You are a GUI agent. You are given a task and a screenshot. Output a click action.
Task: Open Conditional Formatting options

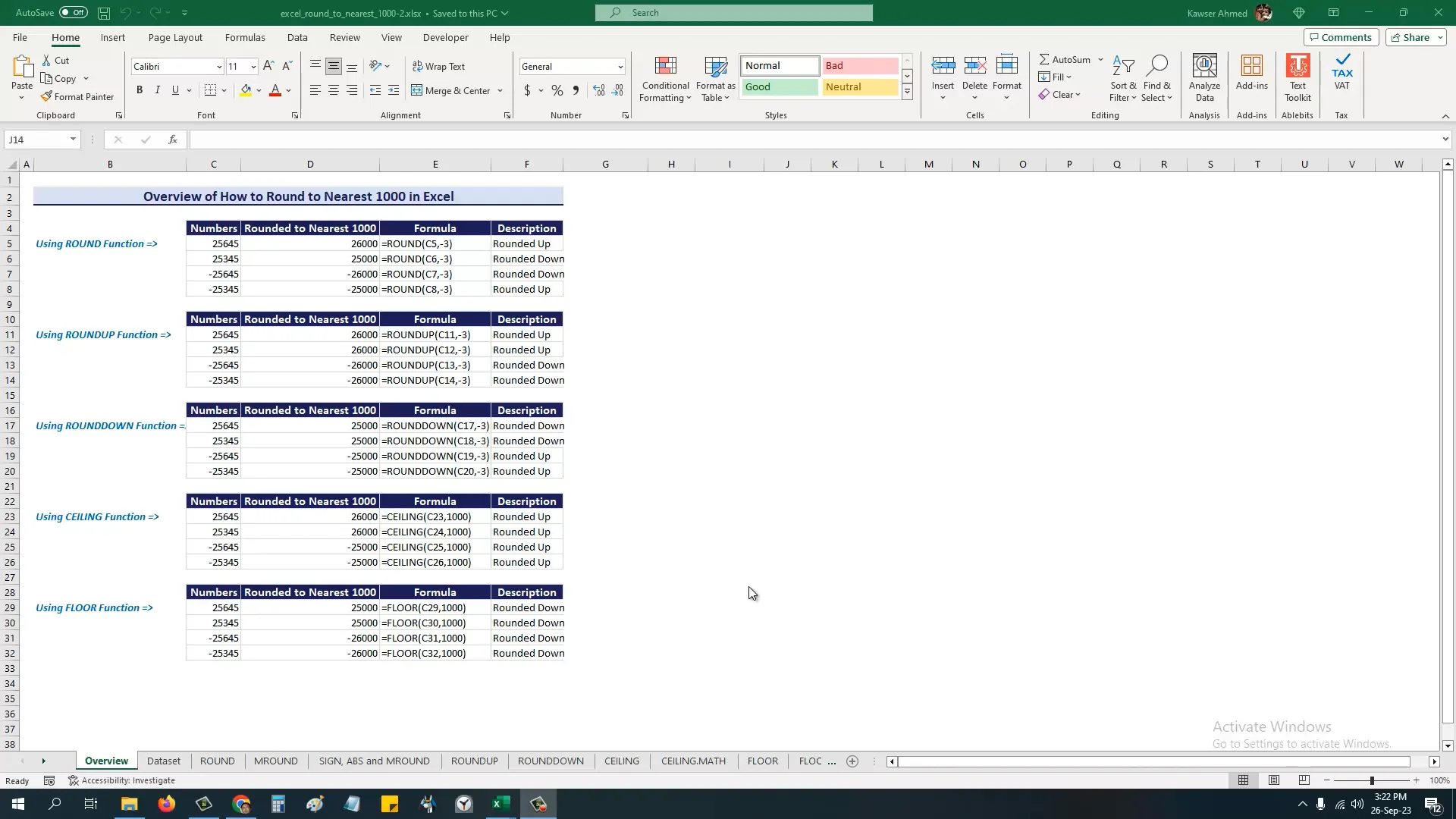tap(665, 79)
